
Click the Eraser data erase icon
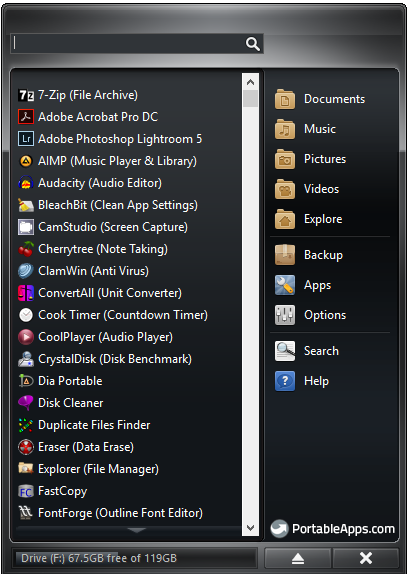(26, 447)
